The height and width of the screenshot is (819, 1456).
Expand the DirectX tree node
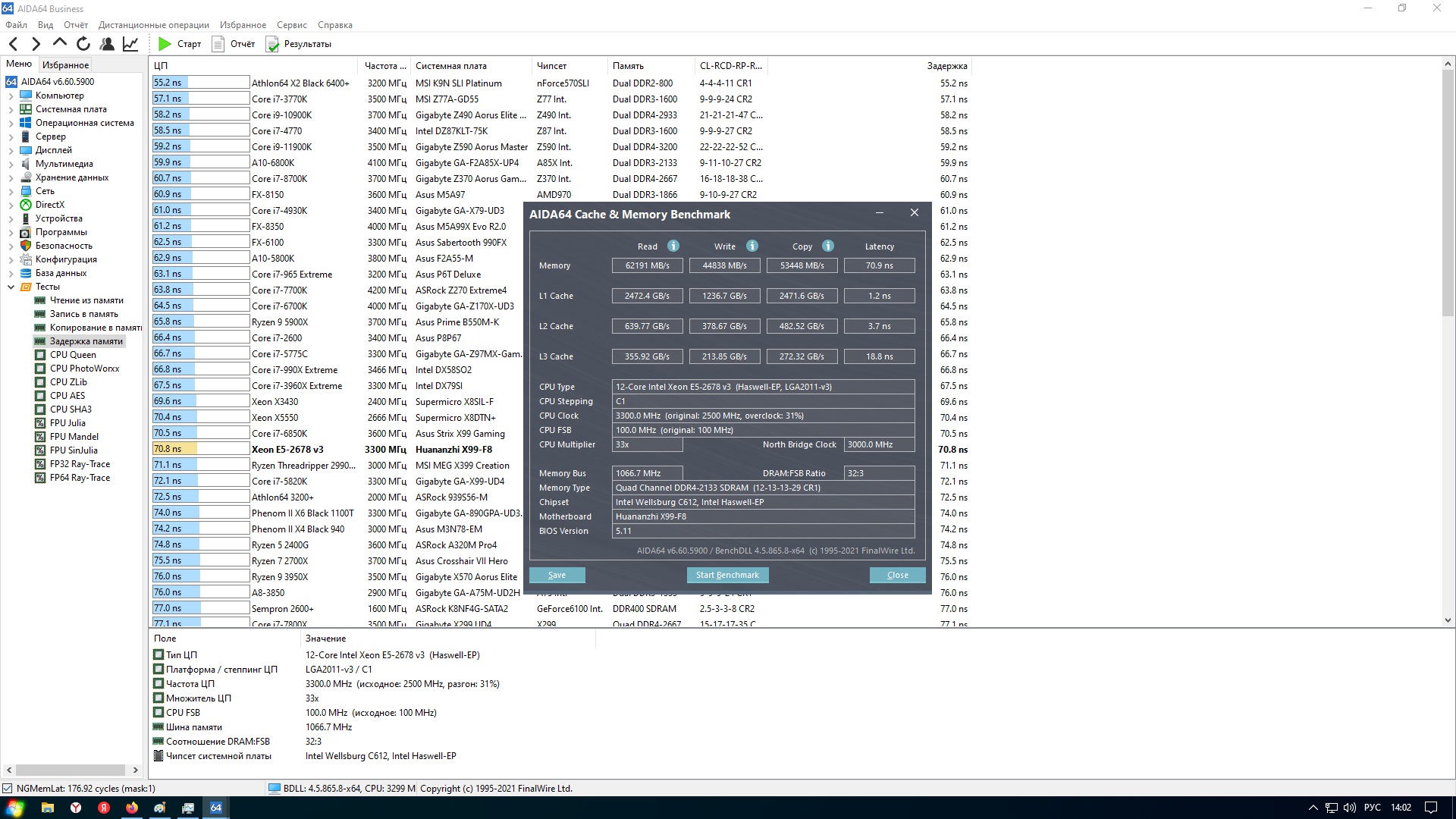pos(11,205)
